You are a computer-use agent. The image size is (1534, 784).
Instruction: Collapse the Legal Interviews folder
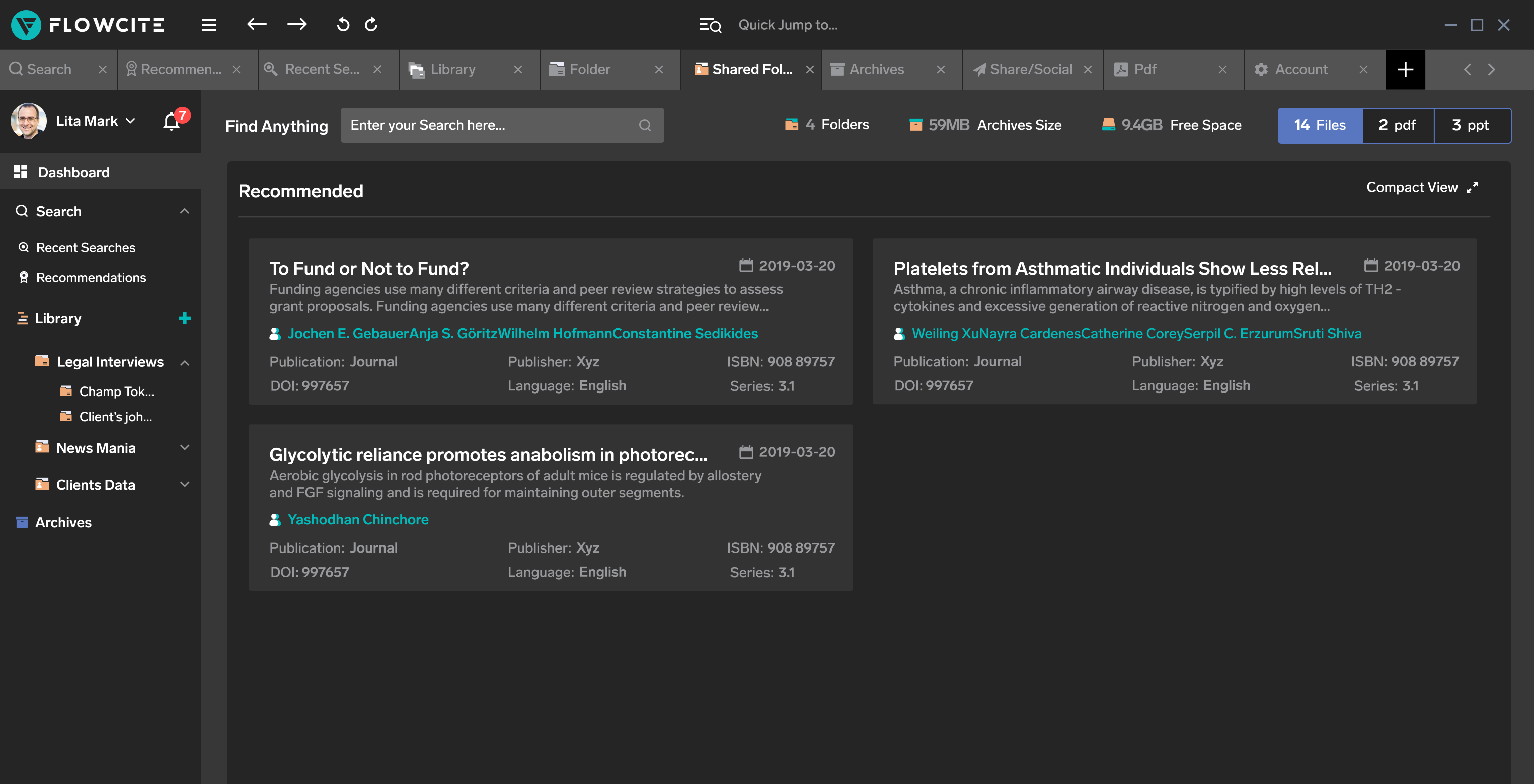click(x=185, y=362)
